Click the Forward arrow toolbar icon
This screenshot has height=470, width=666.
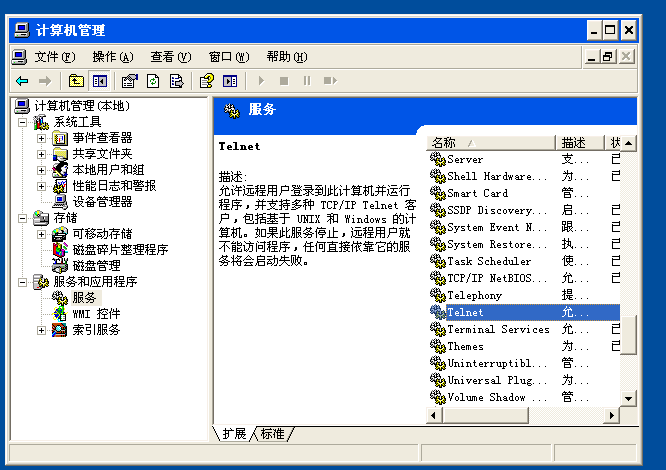tap(45, 81)
